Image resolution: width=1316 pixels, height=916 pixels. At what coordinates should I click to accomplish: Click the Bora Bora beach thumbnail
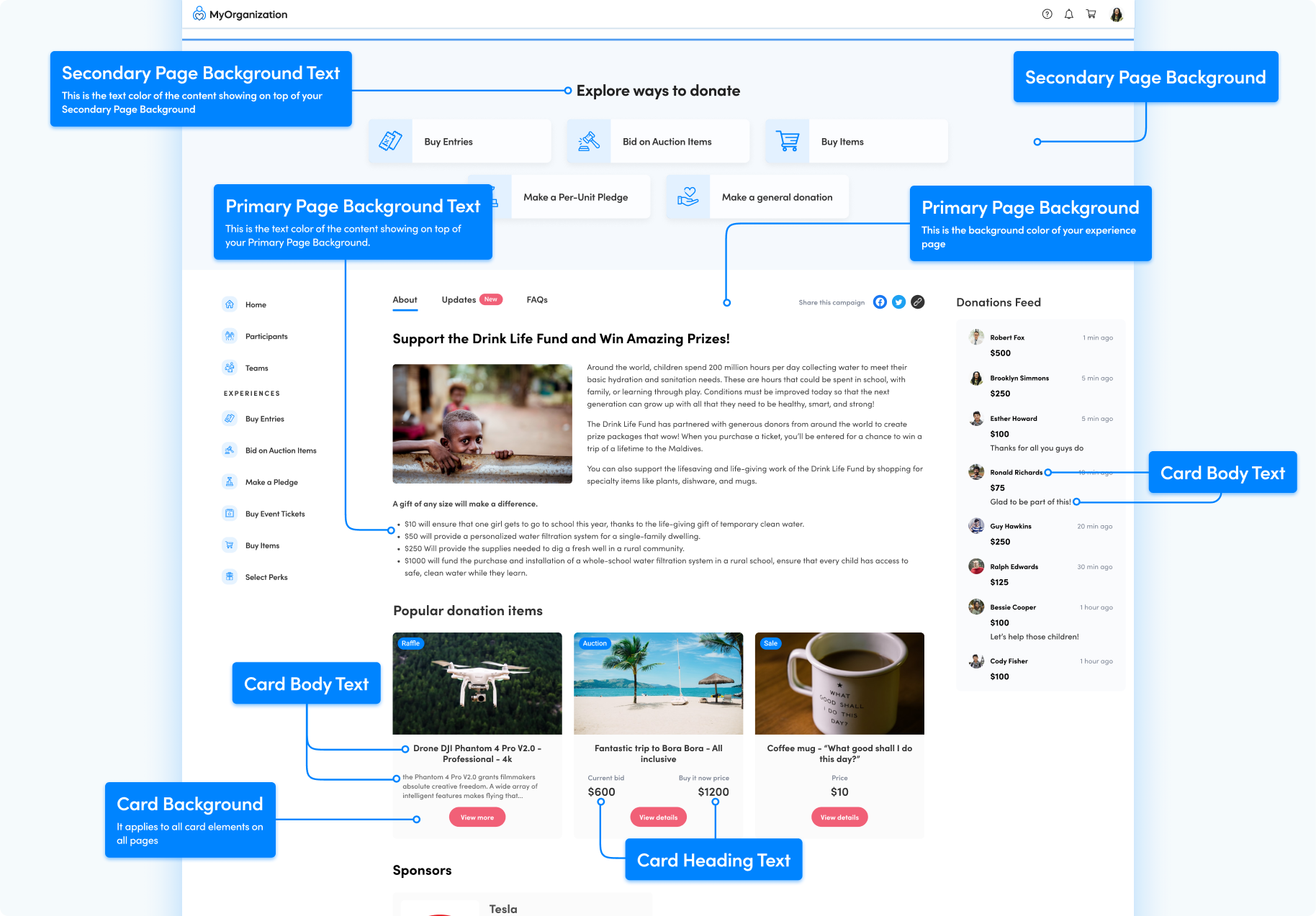coord(659,684)
